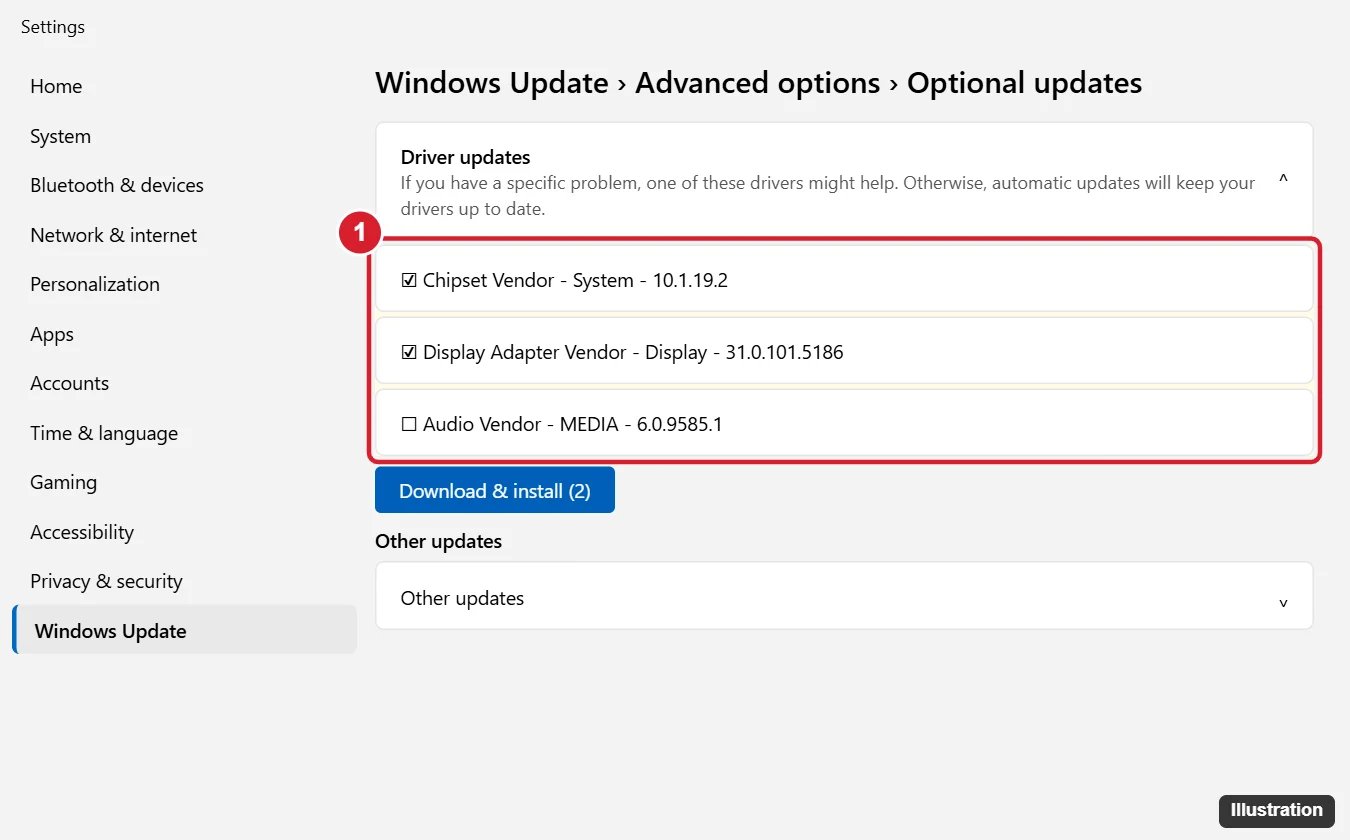Uncheck the Display Adapter Vendor driver checkbox
Screen dimensions: 1350x840
[x=409, y=353]
